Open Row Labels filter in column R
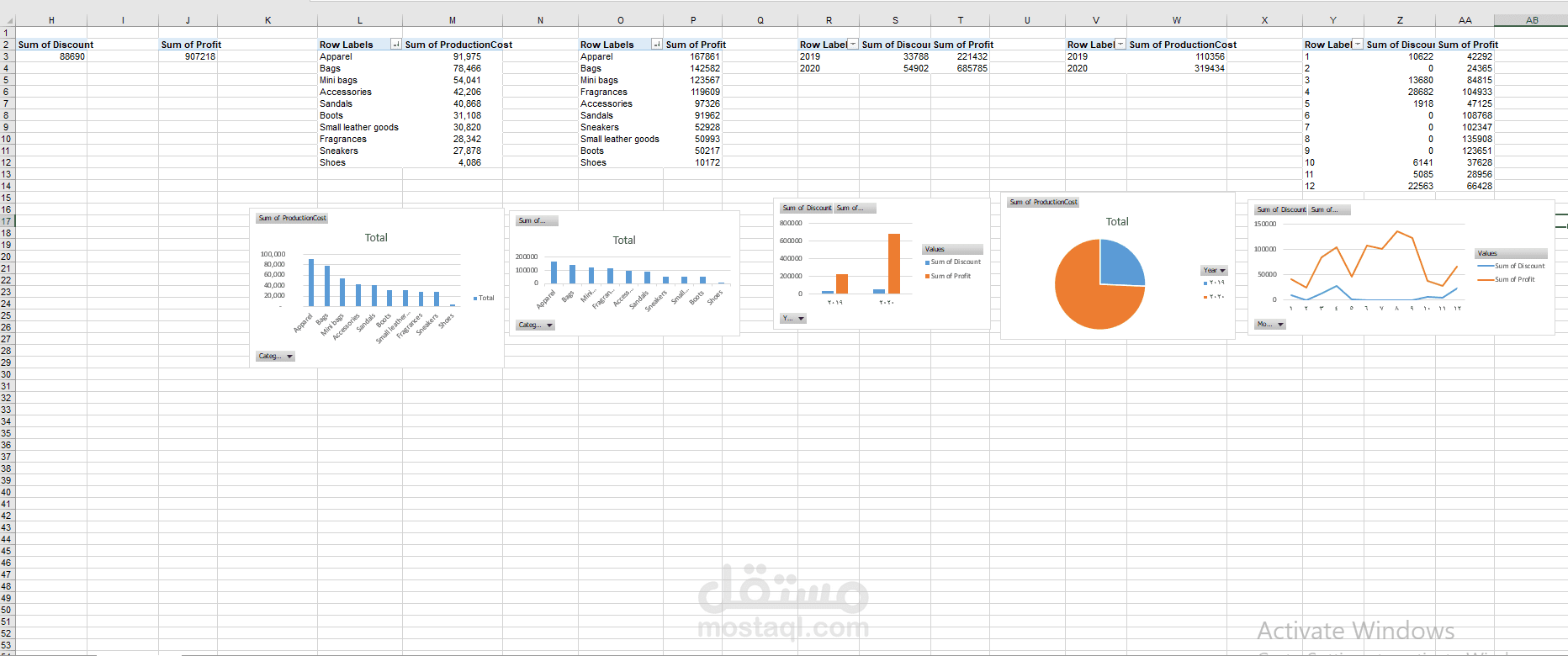 pyautogui.click(x=853, y=45)
